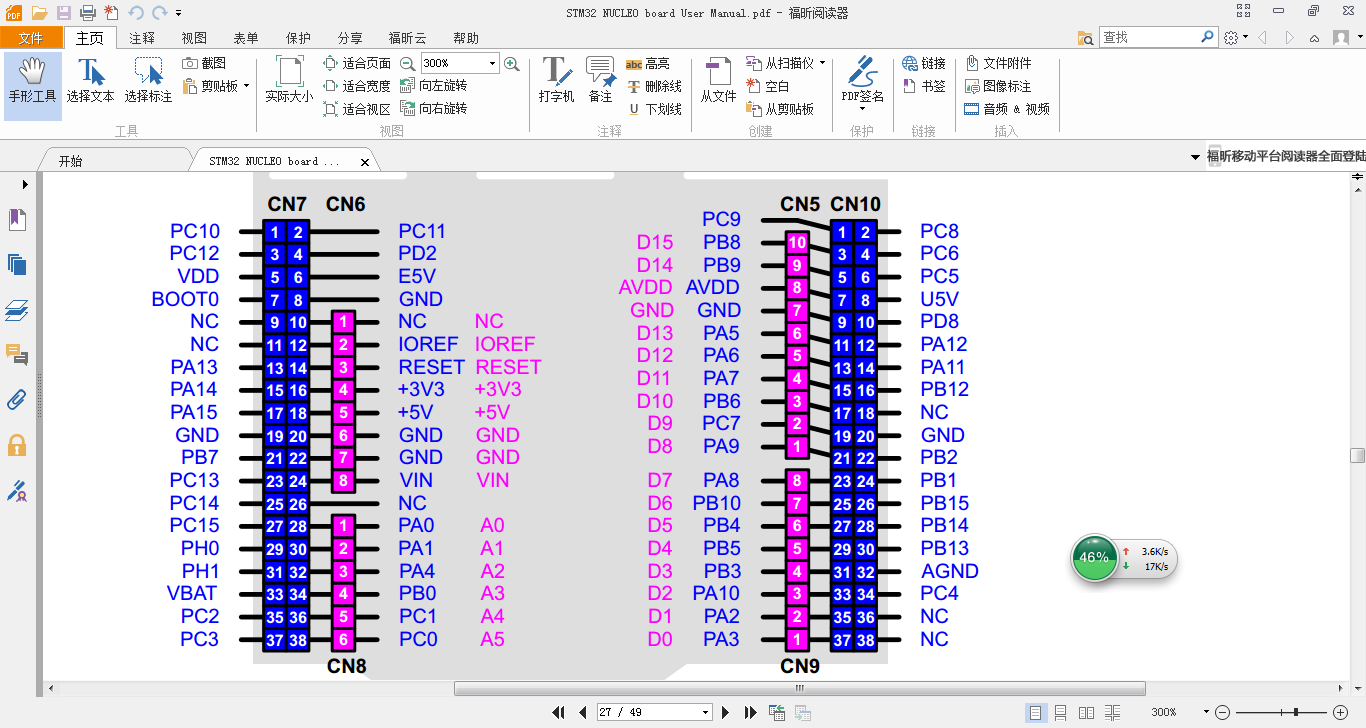
Task: Expand the Clipboard (剪贴板) dropdown
Action: [246, 86]
